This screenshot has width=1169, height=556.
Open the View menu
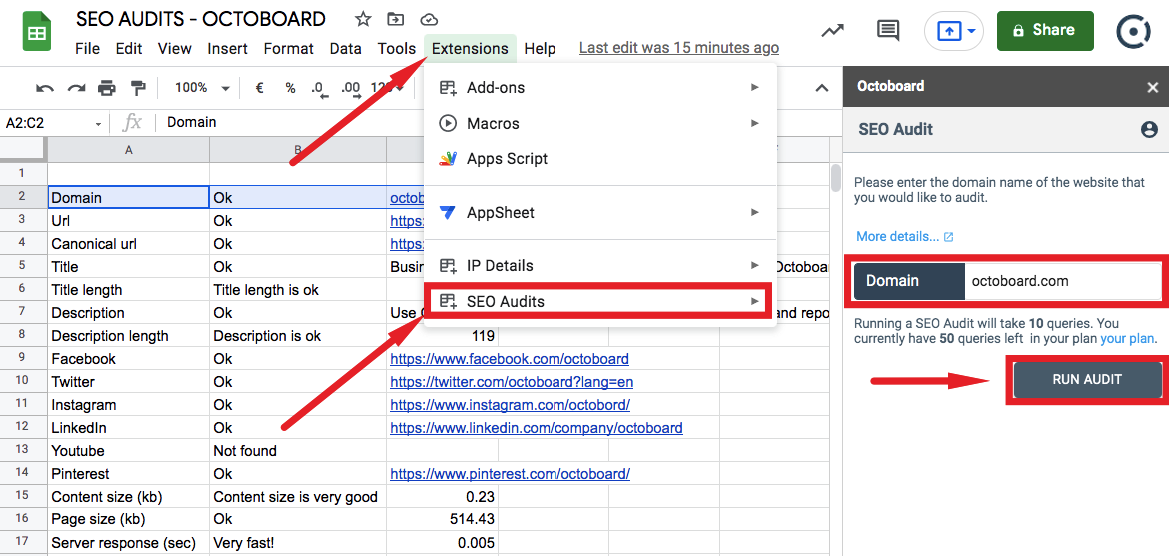coord(174,48)
